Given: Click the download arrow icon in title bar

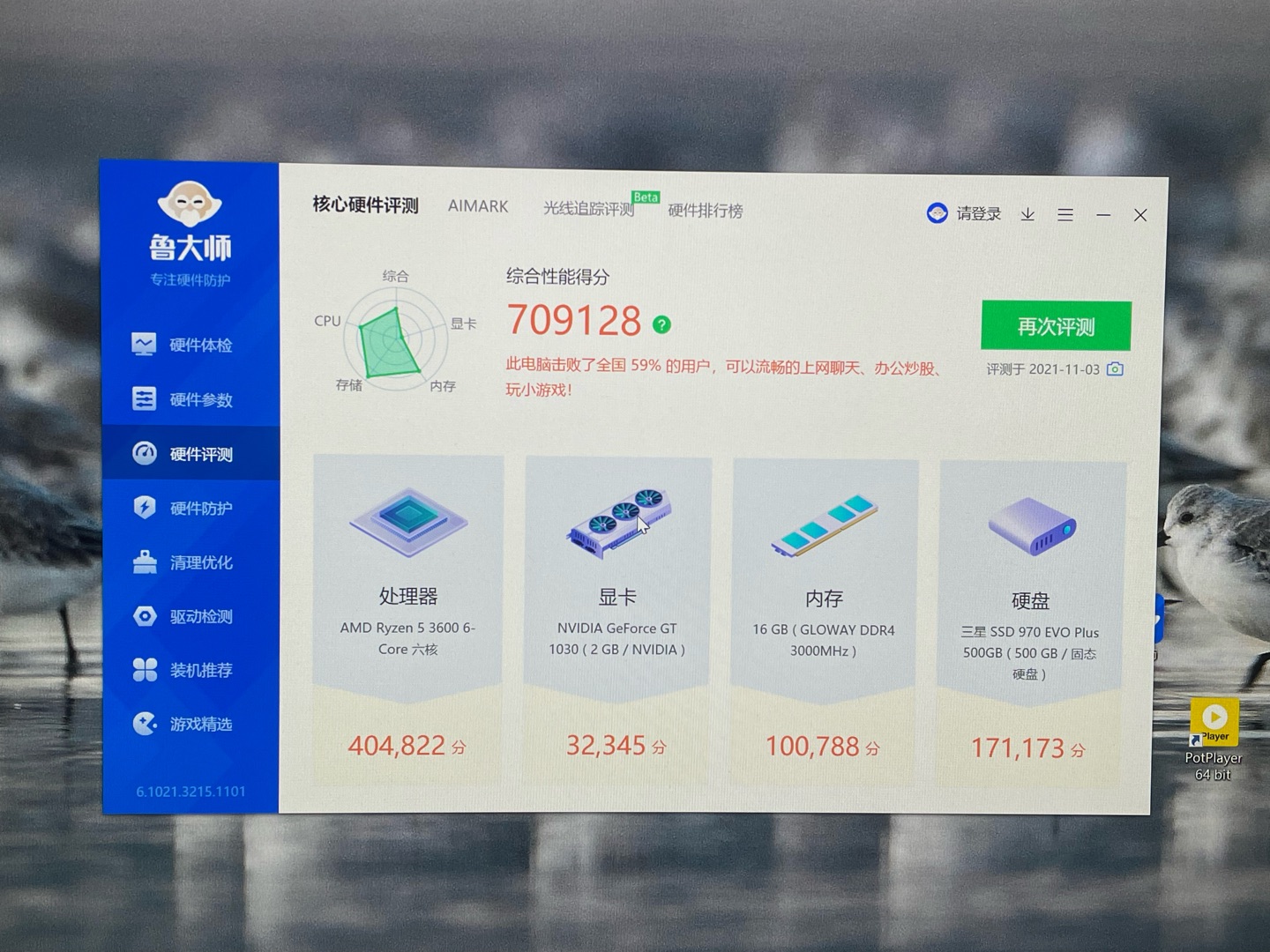Looking at the screenshot, I should [x=1027, y=214].
